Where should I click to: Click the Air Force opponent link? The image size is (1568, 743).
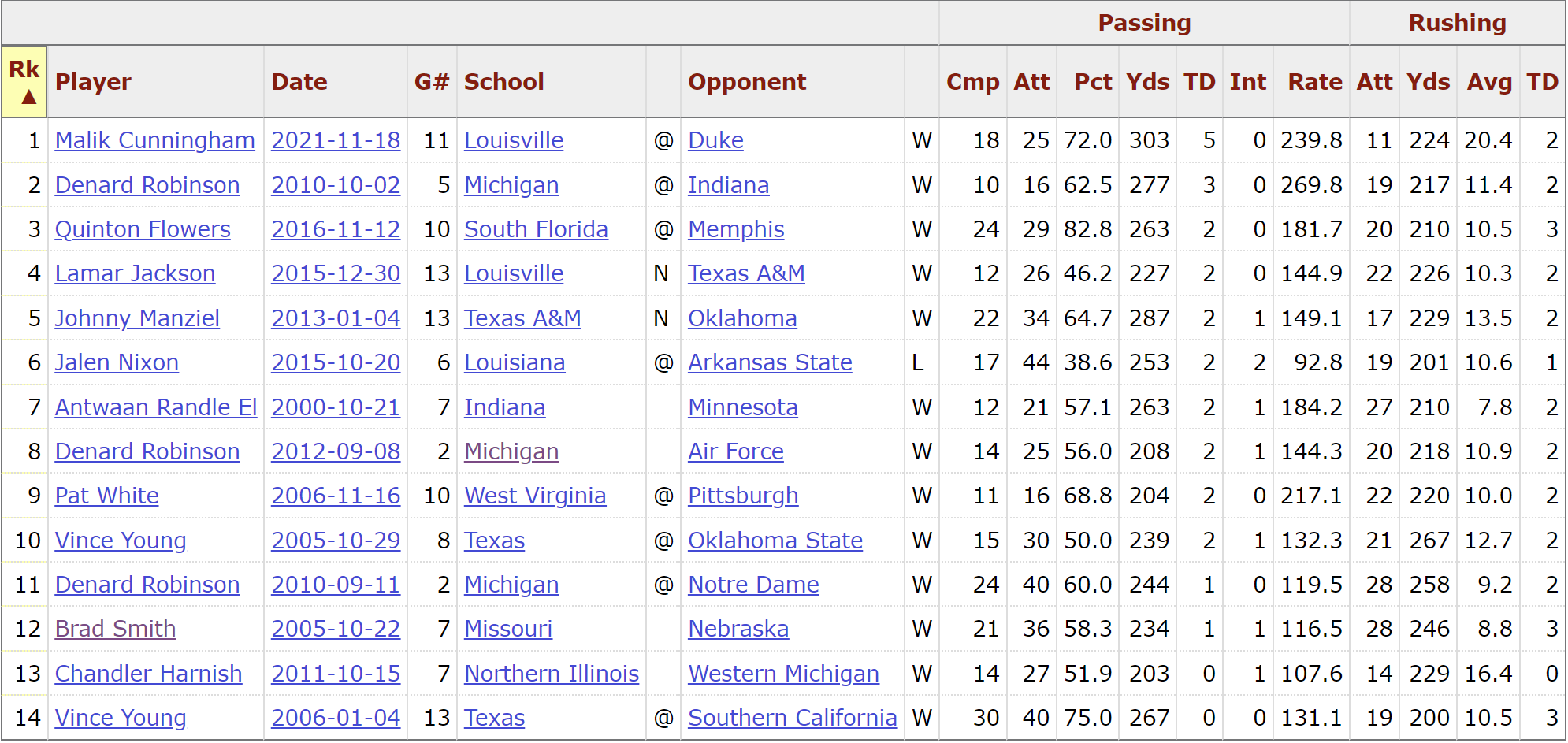[736, 451]
